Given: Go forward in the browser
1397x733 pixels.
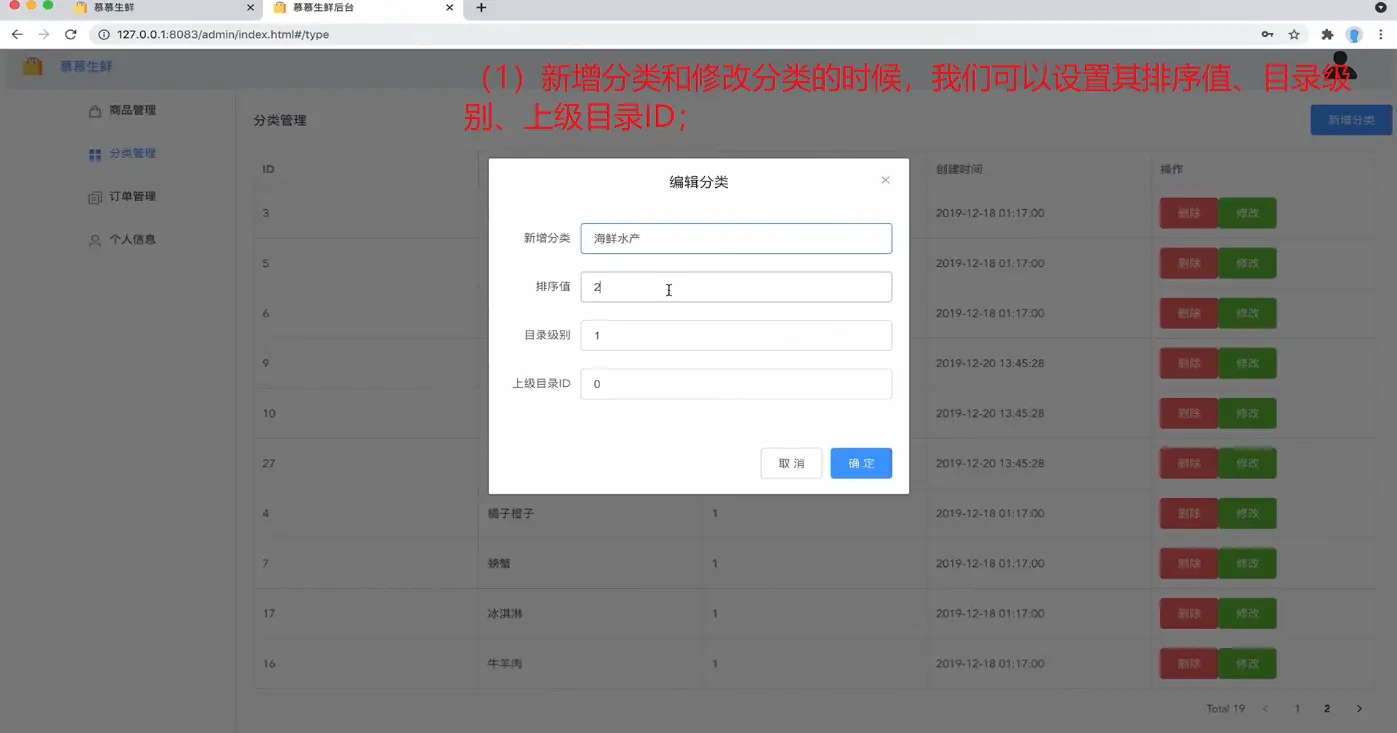Looking at the screenshot, I should click(44, 34).
